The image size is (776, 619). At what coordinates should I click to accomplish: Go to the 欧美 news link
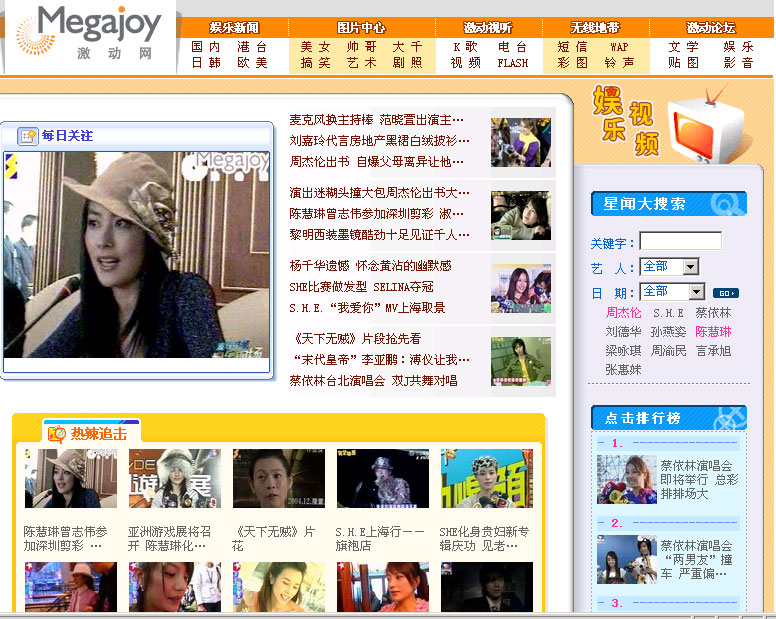[x=252, y=63]
